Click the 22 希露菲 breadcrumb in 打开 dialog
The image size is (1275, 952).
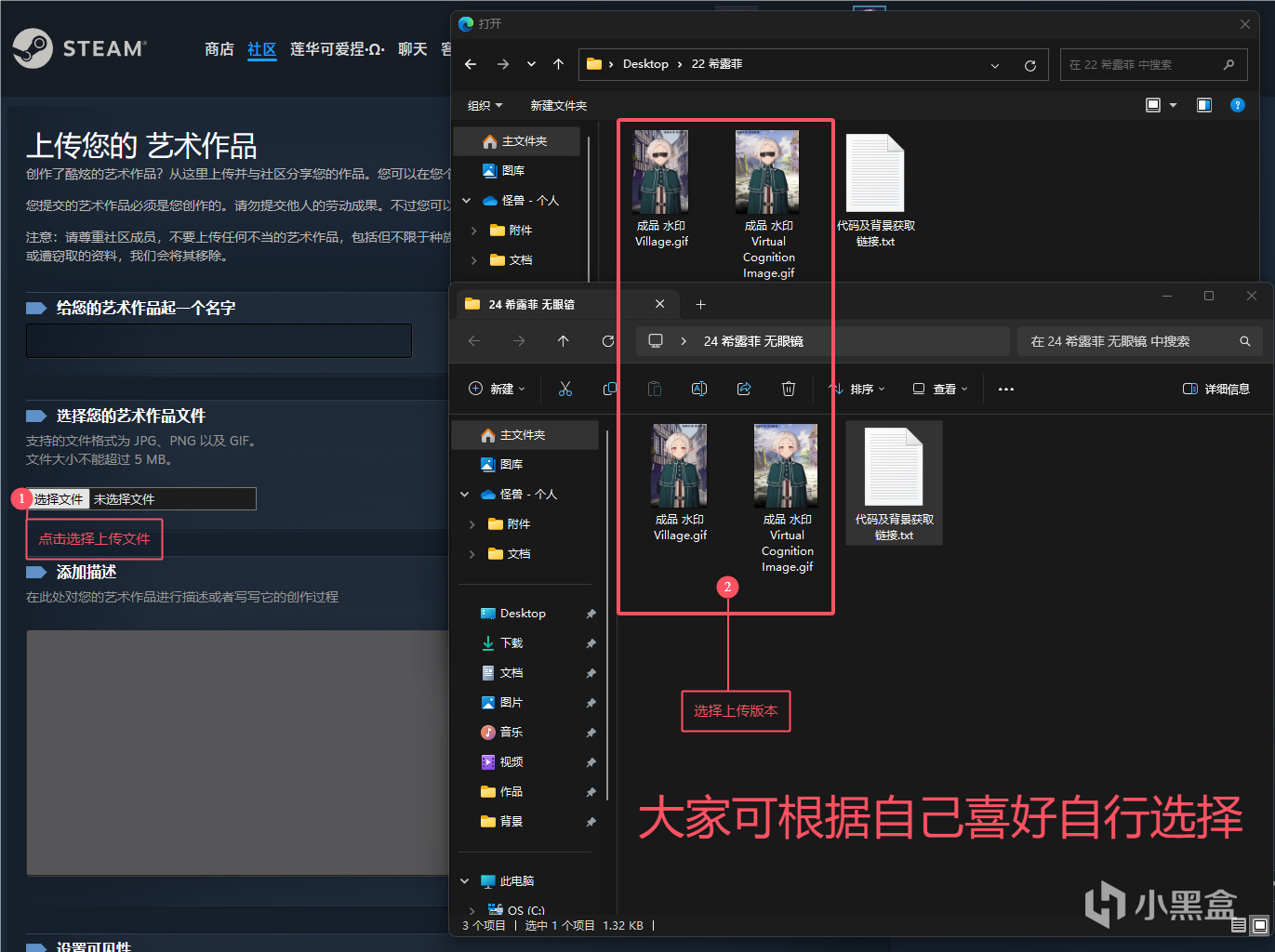[717, 64]
